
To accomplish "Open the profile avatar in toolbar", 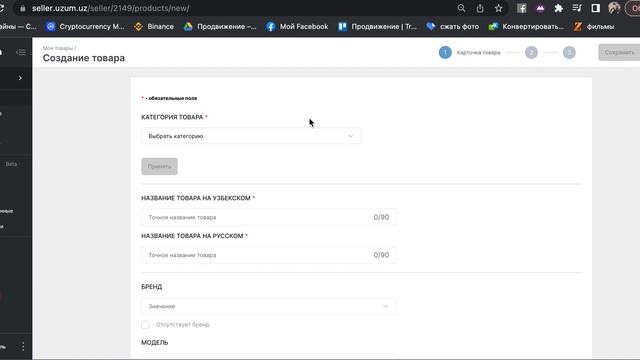I will click(614, 8).
